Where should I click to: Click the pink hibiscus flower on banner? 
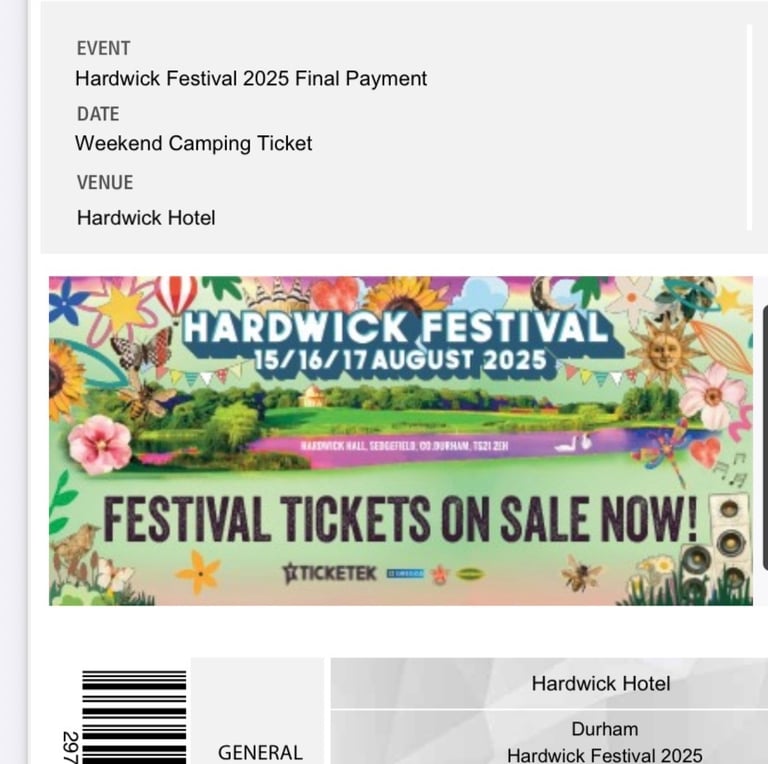tap(100, 445)
